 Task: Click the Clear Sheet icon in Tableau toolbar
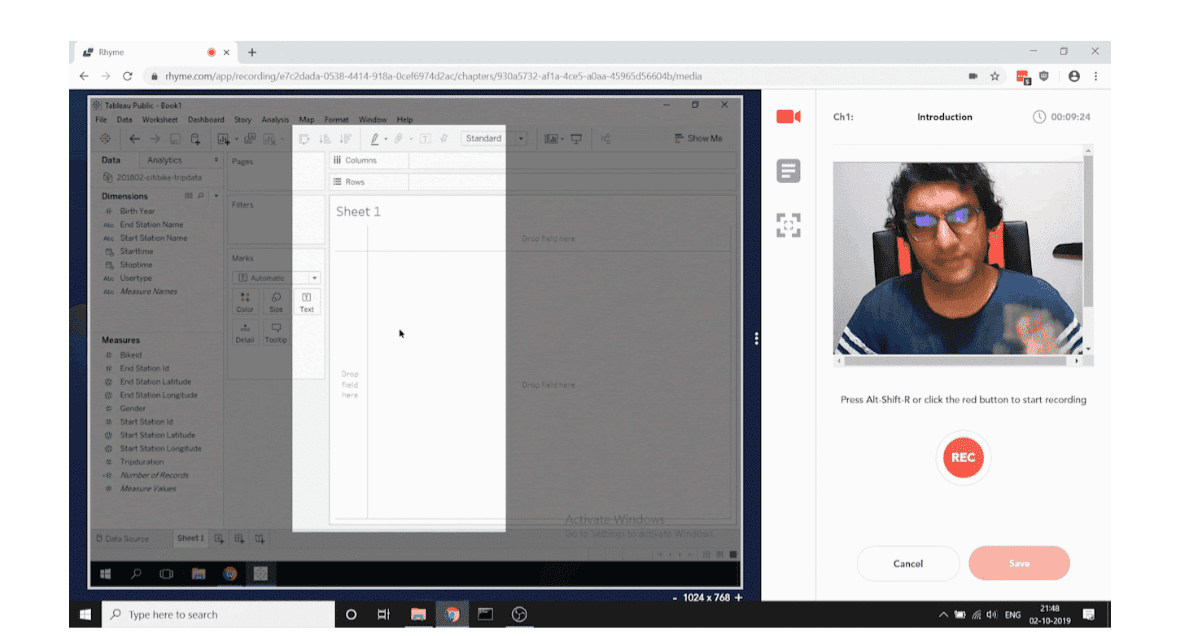[269, 139]
